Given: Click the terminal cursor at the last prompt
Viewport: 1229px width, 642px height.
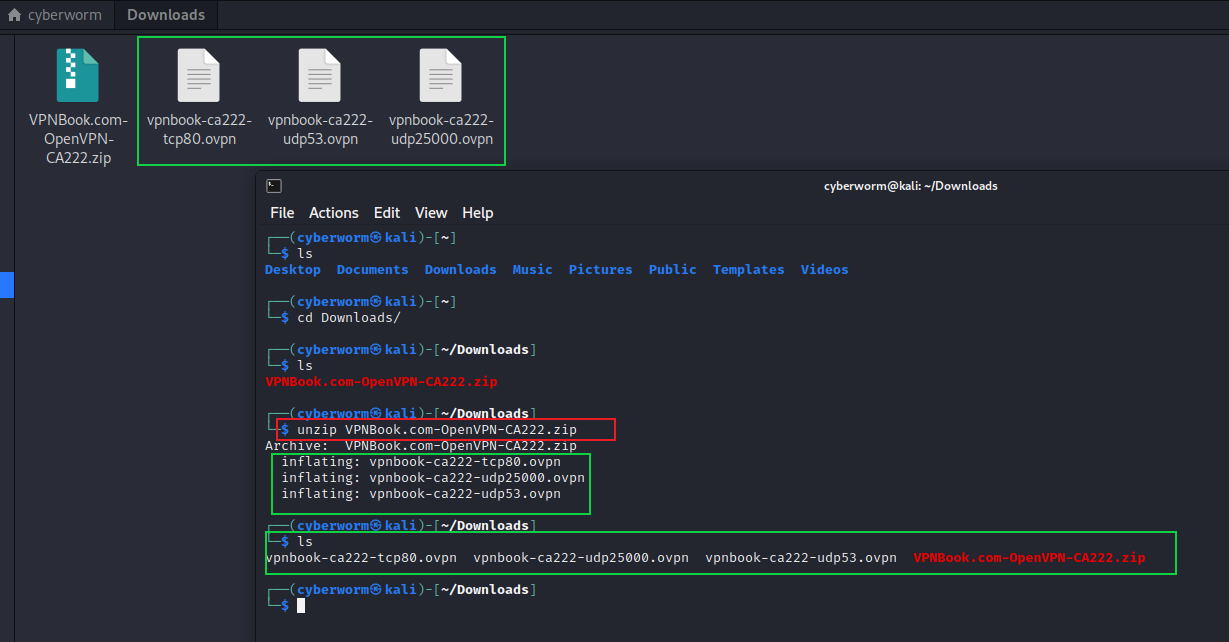Looking at the screenshot, I should pos(300,606).
